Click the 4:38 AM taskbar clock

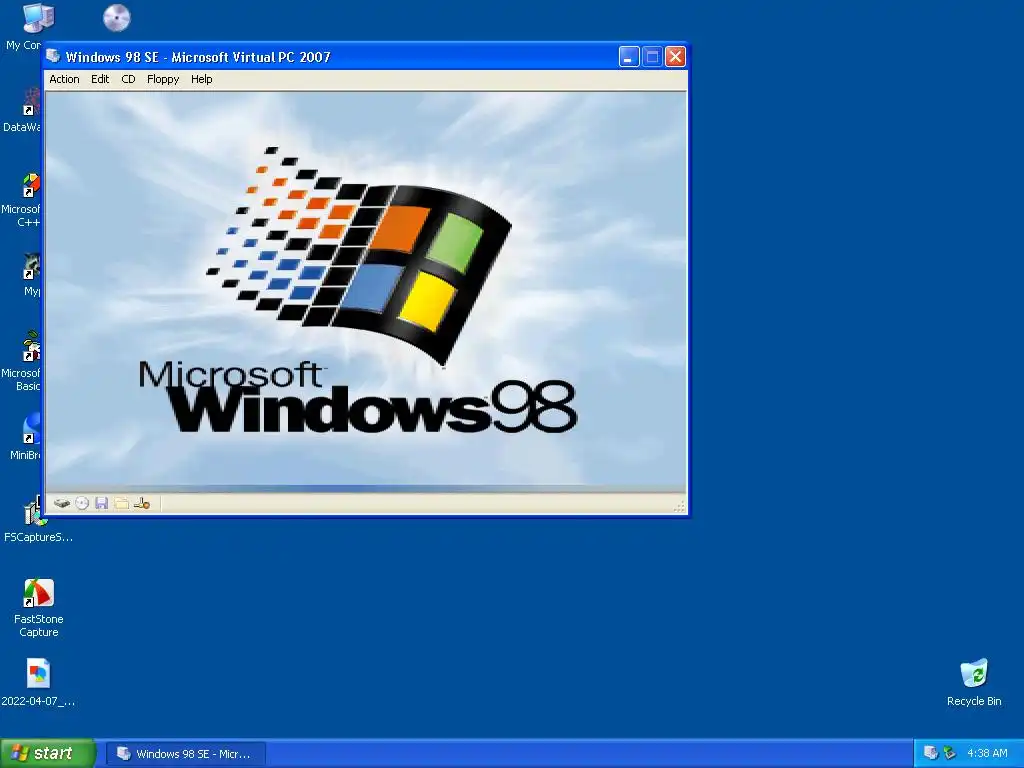point(987,753)
